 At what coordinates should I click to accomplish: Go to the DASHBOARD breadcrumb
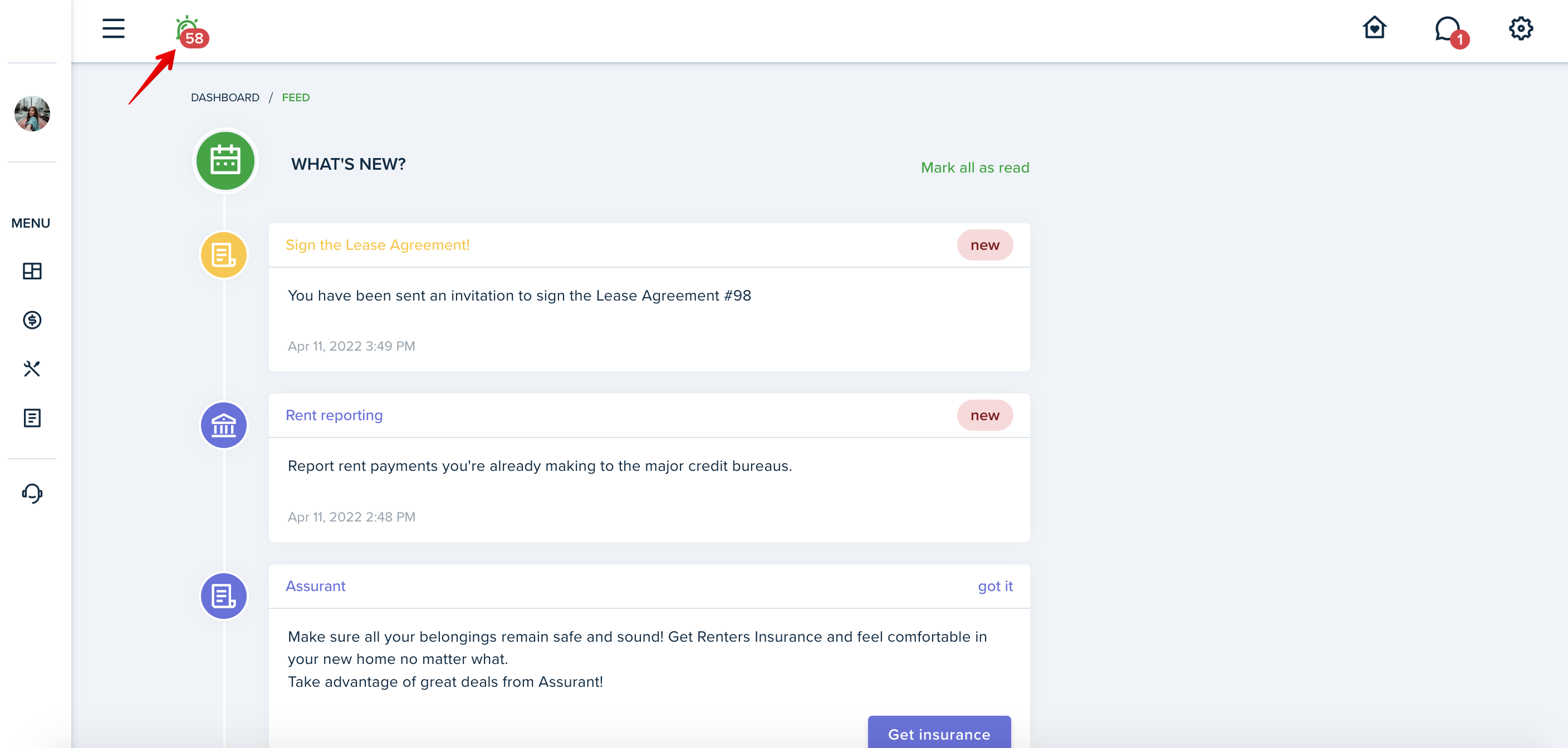tap(225, 97)
